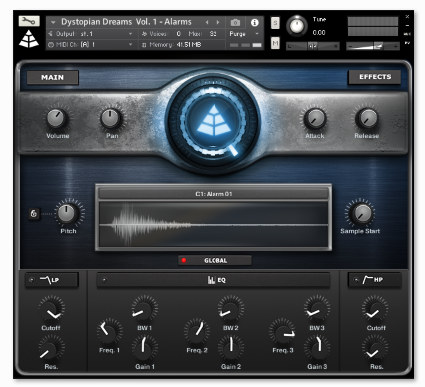Viewport: 425px width, 387px height.
Task: Switch to the EFFECTS tab
Action: pos(375,77)
